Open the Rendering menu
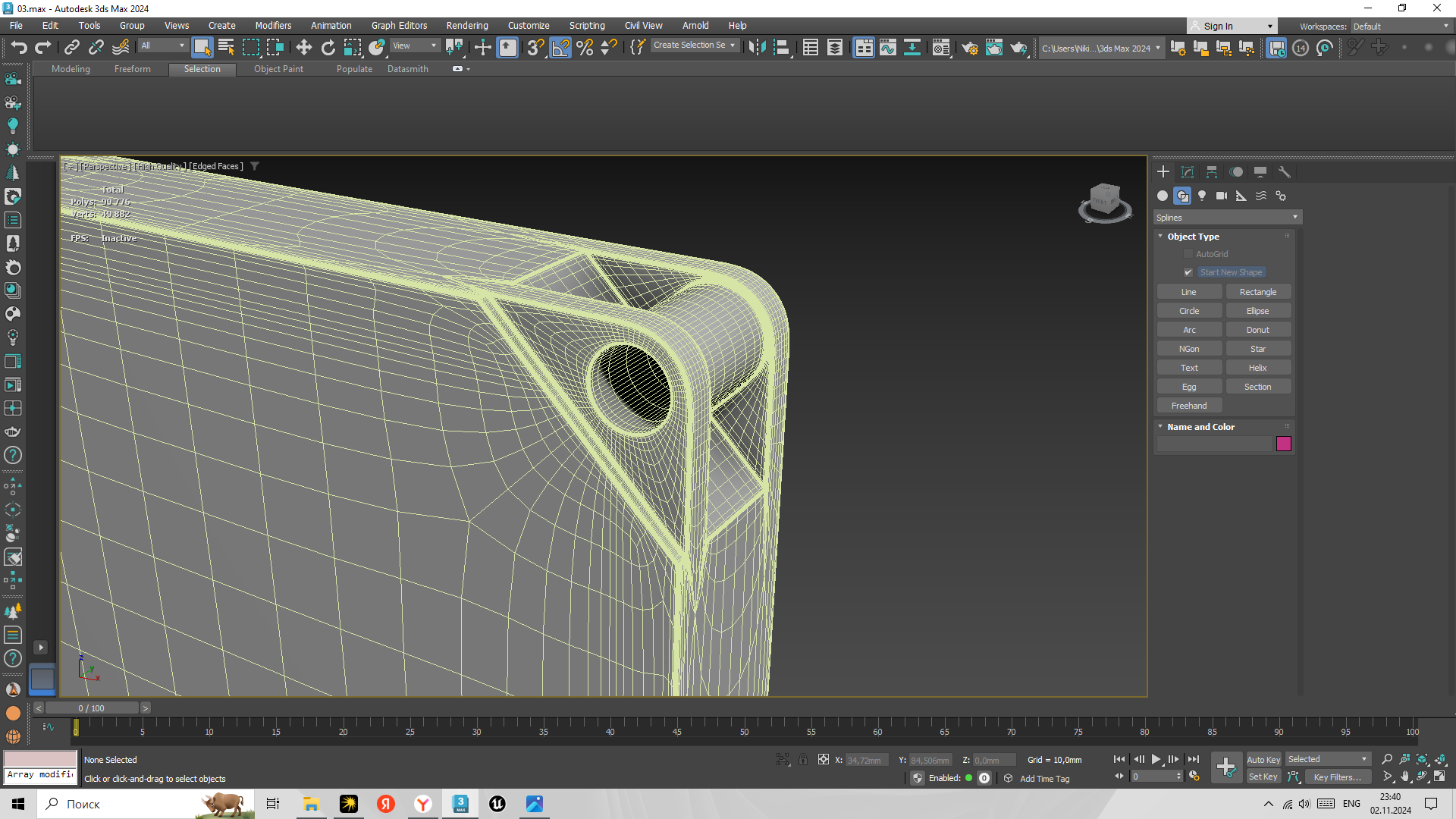The width and height of the screenshot is (1456, 819). coord(467,25)
